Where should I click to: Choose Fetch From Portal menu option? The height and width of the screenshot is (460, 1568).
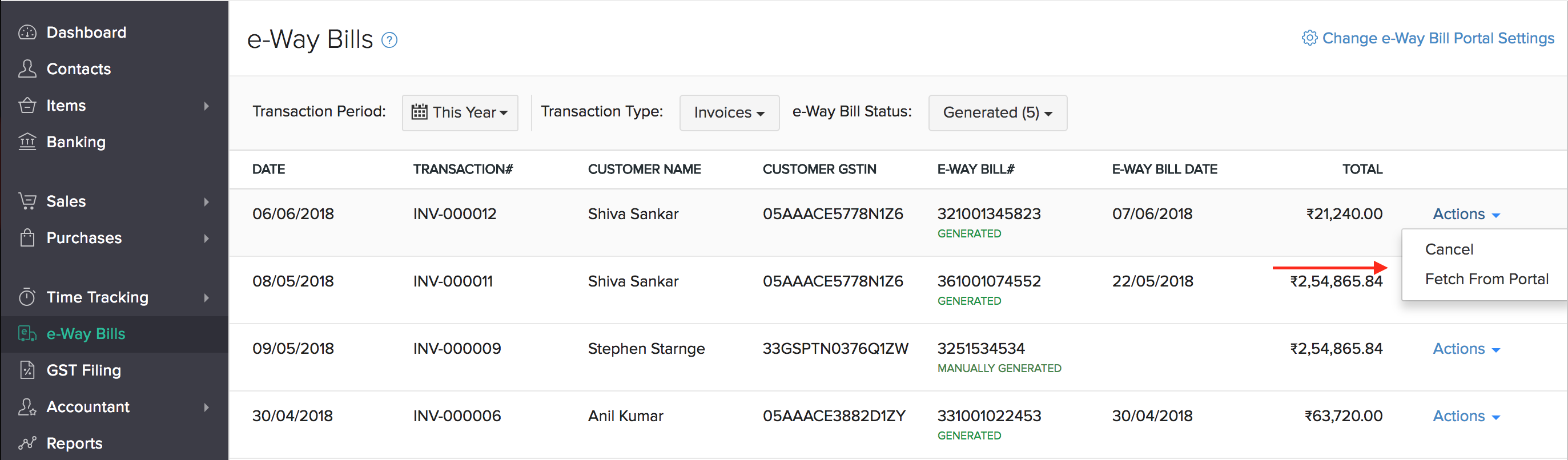coord(1486,279)
